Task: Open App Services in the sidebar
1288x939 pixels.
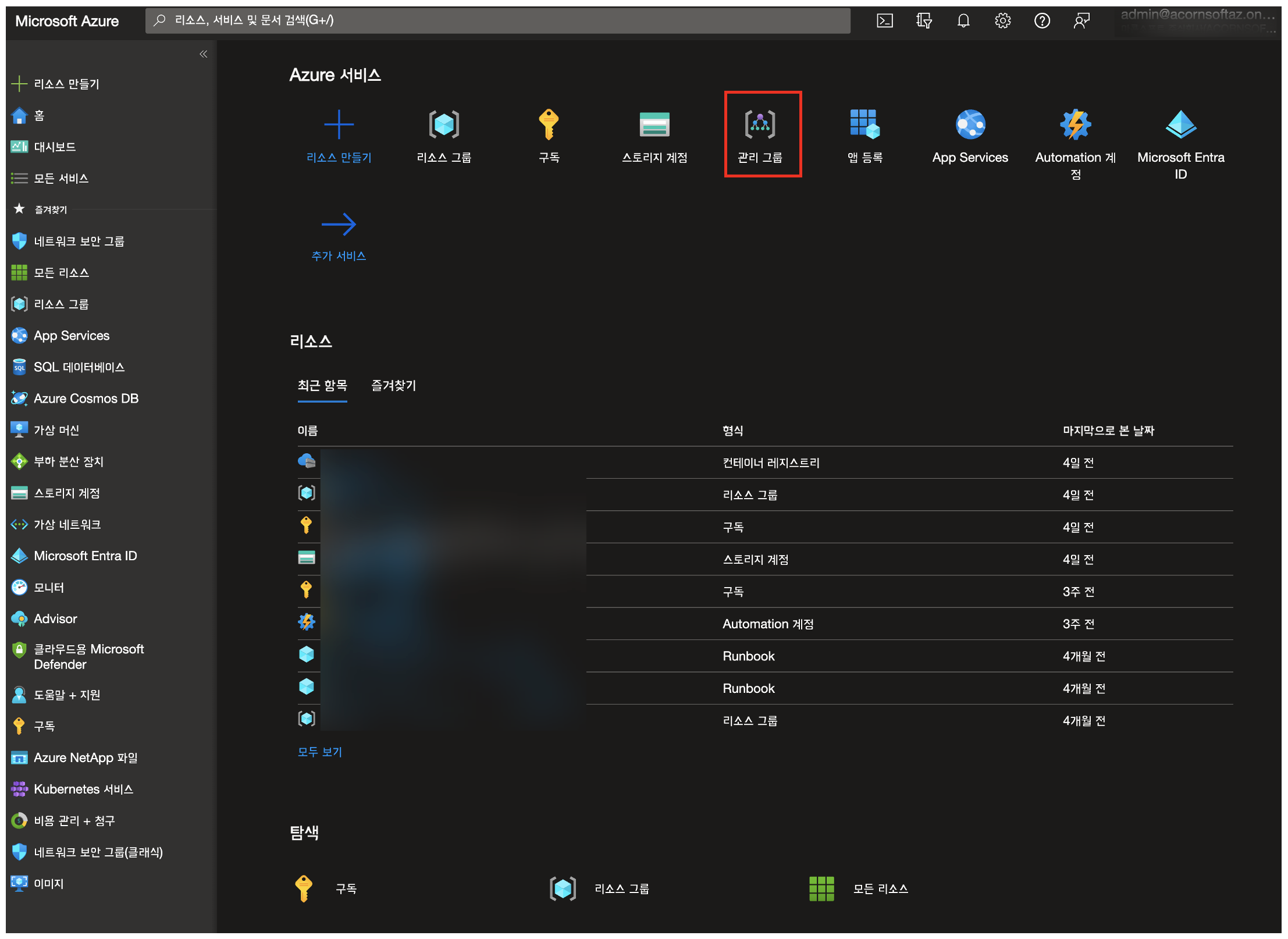Action: point(61,335)
